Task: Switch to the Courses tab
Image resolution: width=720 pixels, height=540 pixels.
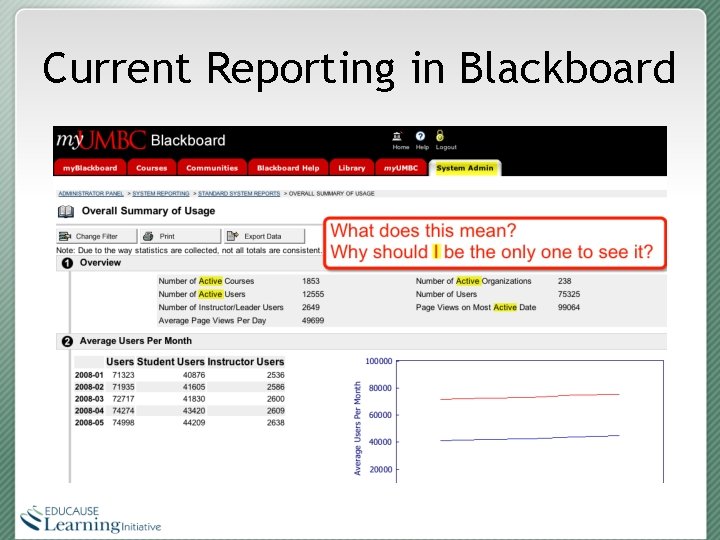Action: (x=152, y=168)
